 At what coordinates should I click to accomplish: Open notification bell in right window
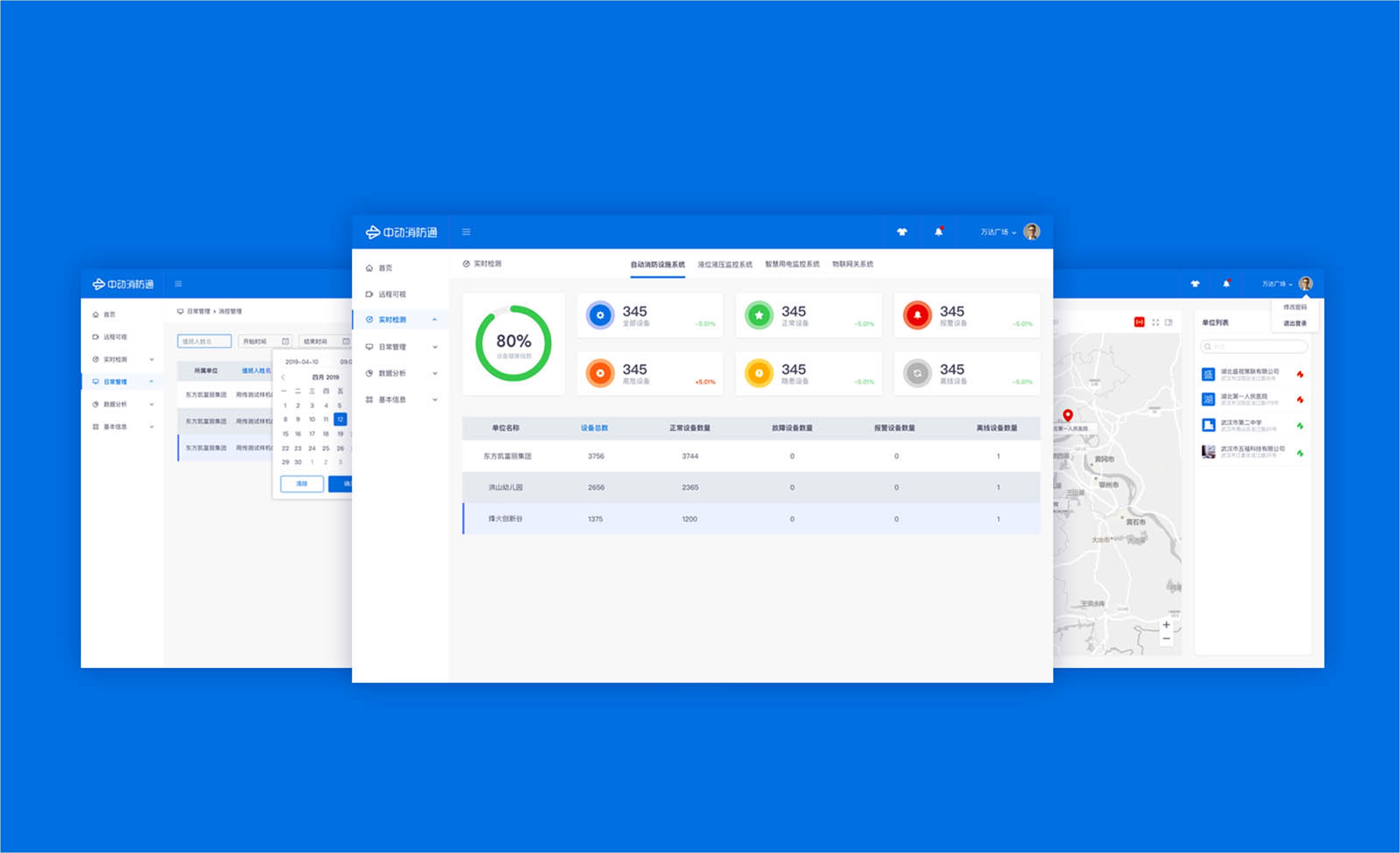(x=1226, y=283)
